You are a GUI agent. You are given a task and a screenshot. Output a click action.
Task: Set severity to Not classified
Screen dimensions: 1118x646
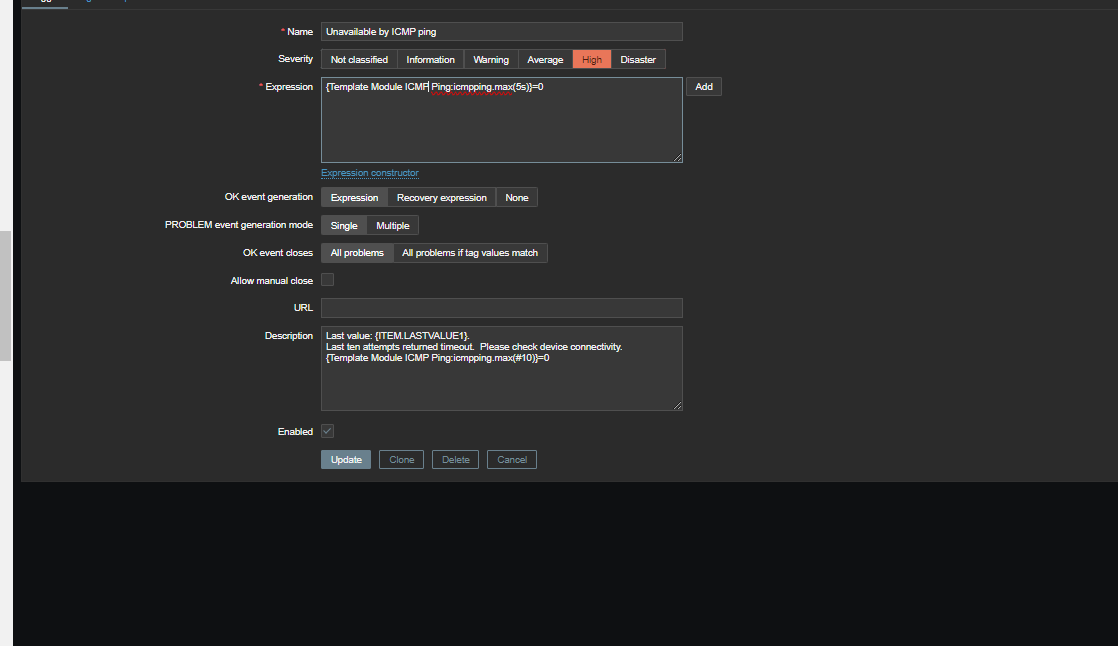pyautogui.click(x=359, y=60)
